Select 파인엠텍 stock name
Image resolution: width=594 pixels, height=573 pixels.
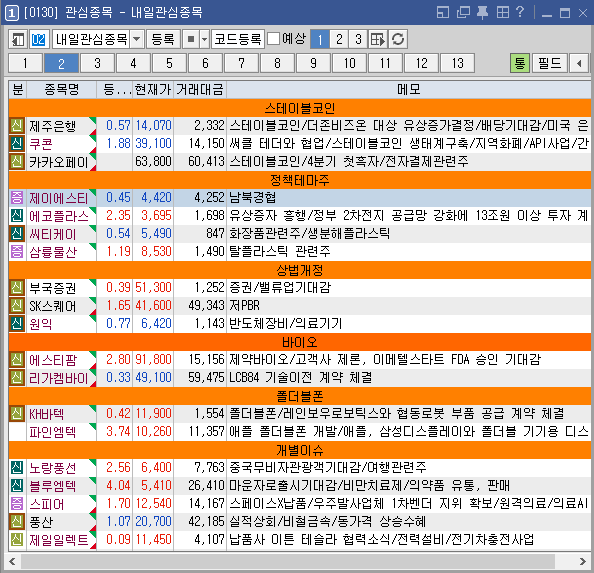click(53, 432)
